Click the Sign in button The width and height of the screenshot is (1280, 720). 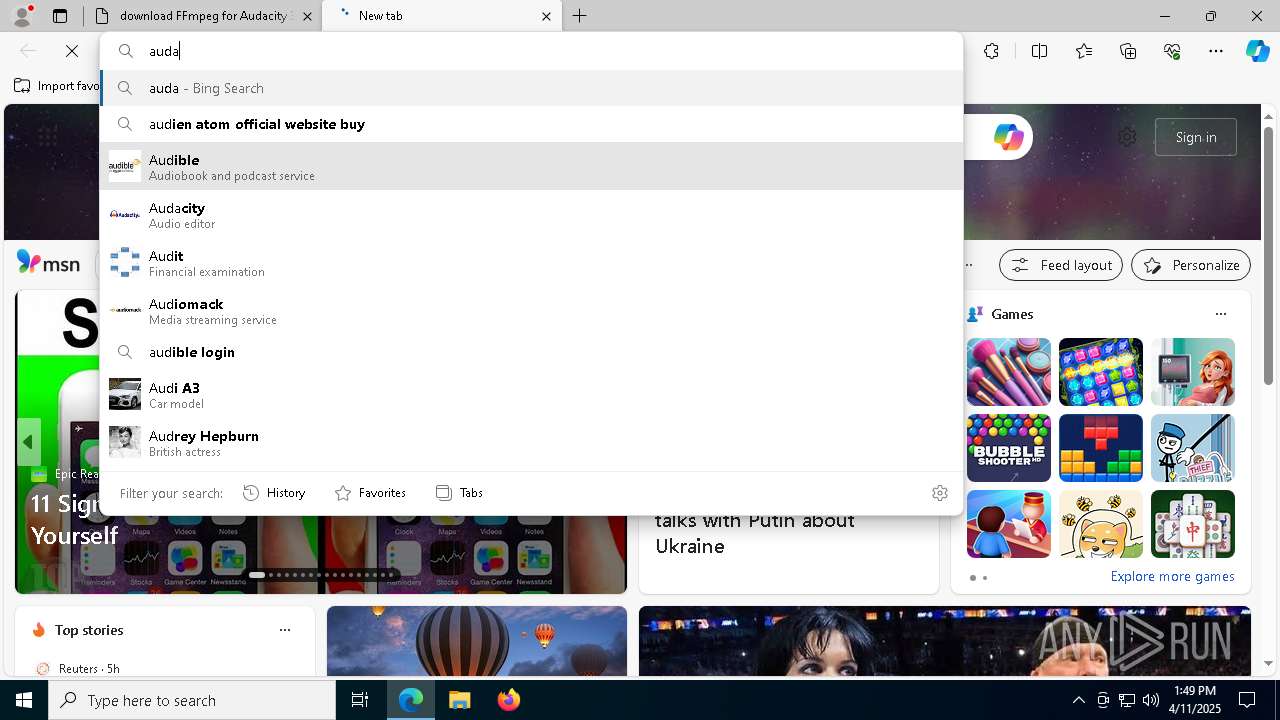1196,137
